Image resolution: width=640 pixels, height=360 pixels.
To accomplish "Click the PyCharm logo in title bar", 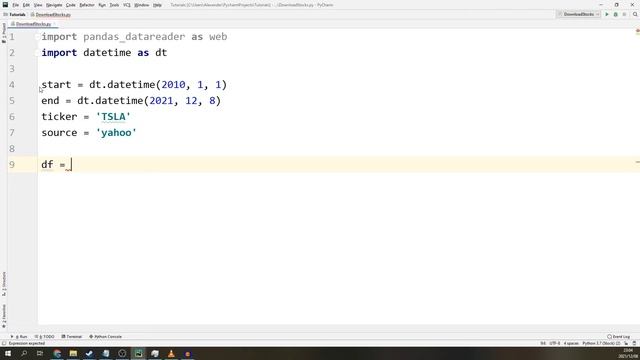I will tap(5, 5).
